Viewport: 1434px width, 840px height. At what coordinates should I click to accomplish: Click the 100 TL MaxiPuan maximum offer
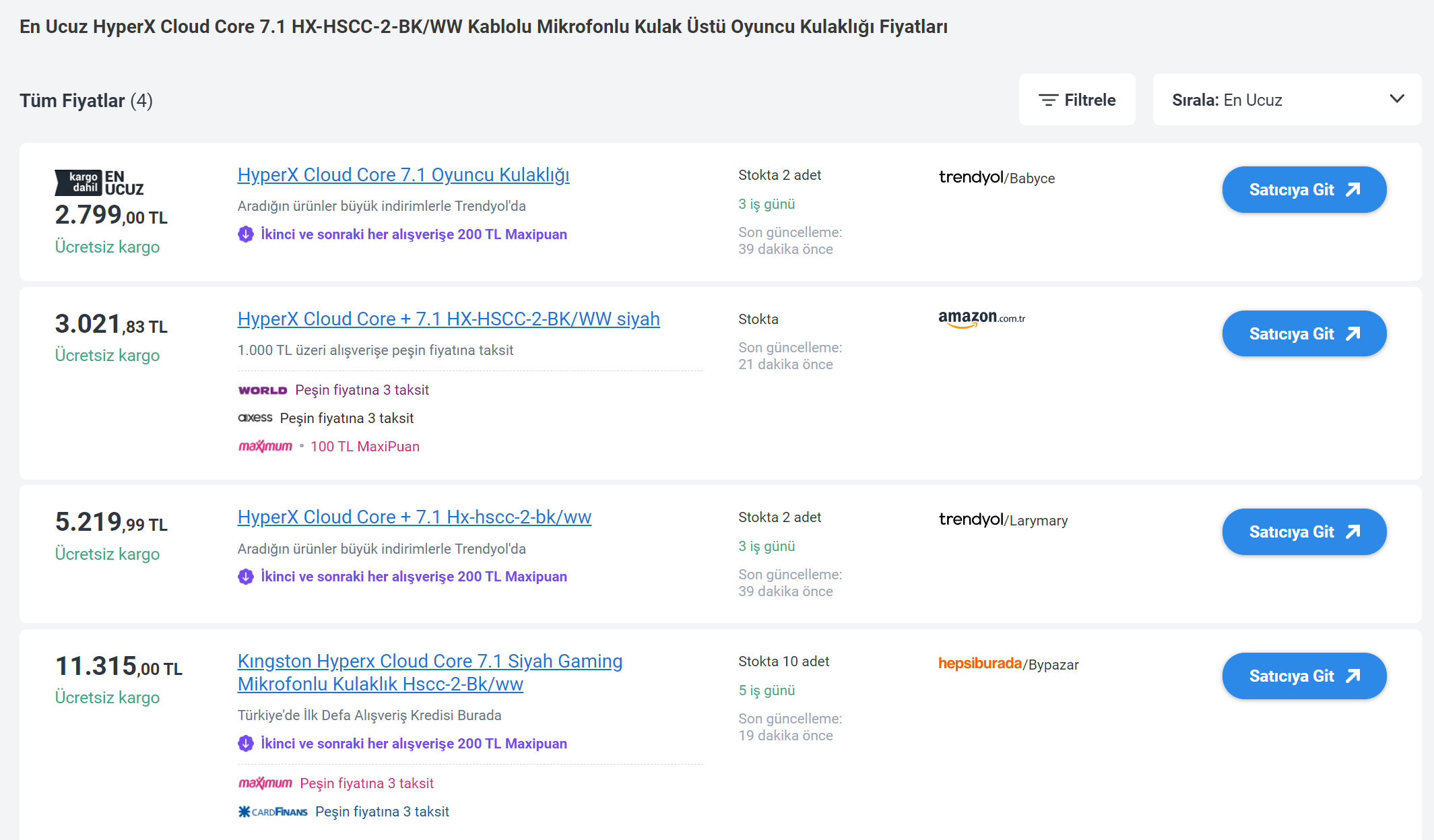click(364, 447)
